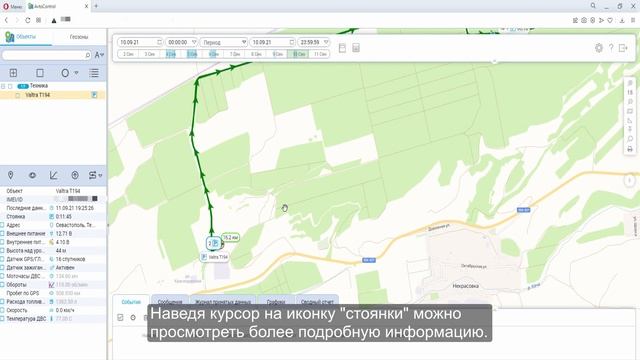Screen dimensions: 640x360
Task: Select the 11 Сен day button
Action: (320, 54)
